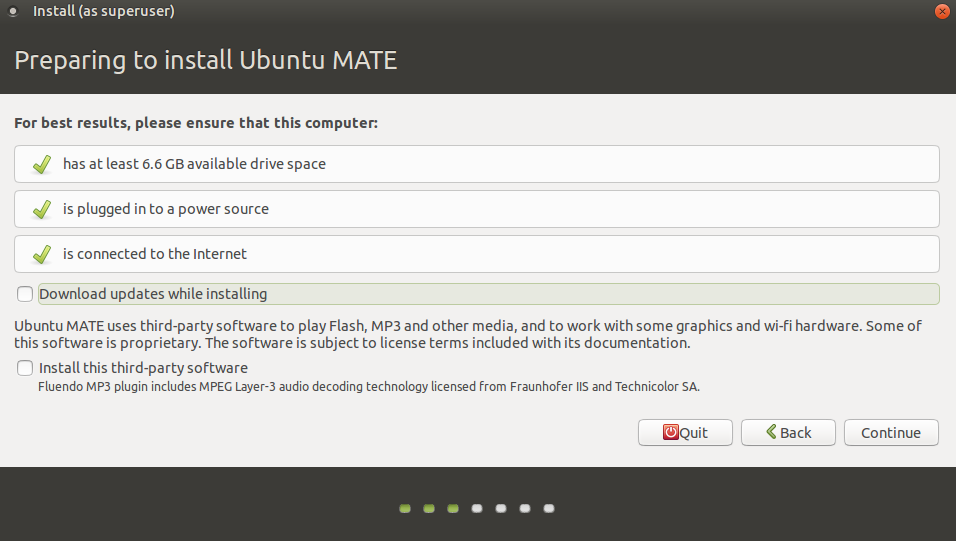Click the third green progress dot

(x=453, y=509)
